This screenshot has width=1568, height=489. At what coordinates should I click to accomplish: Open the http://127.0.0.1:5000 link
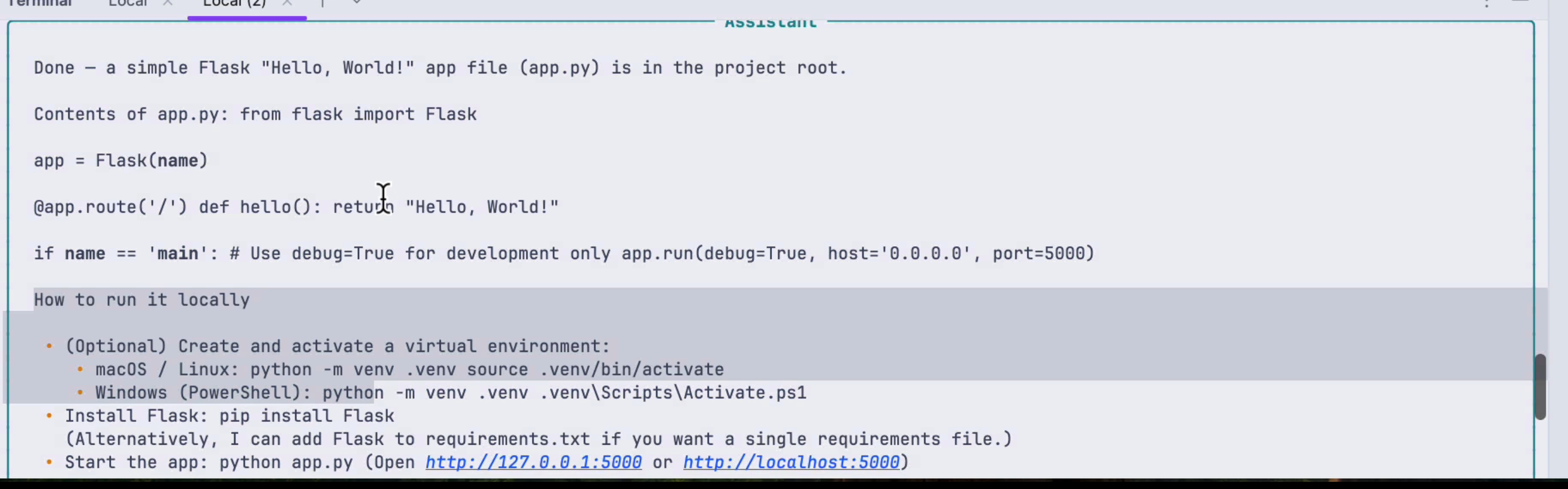[533, 462]
